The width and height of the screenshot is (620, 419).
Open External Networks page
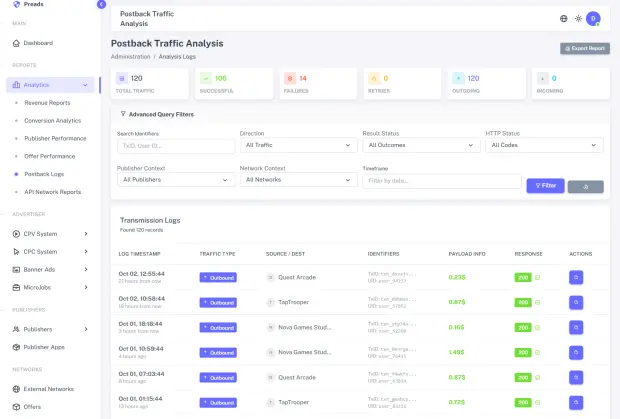(50, 389)
